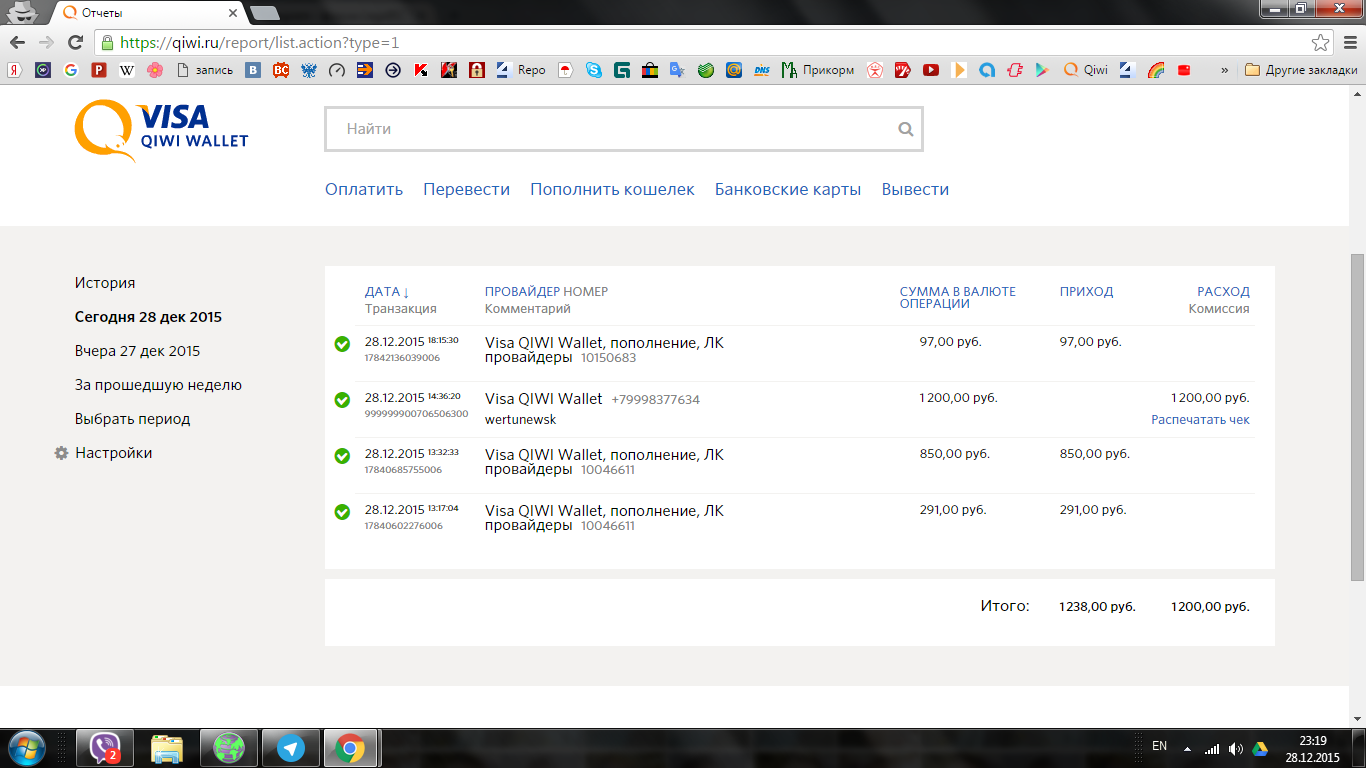
Task: Open the Google Play bookmark icon
Action: coord(1043,70)
